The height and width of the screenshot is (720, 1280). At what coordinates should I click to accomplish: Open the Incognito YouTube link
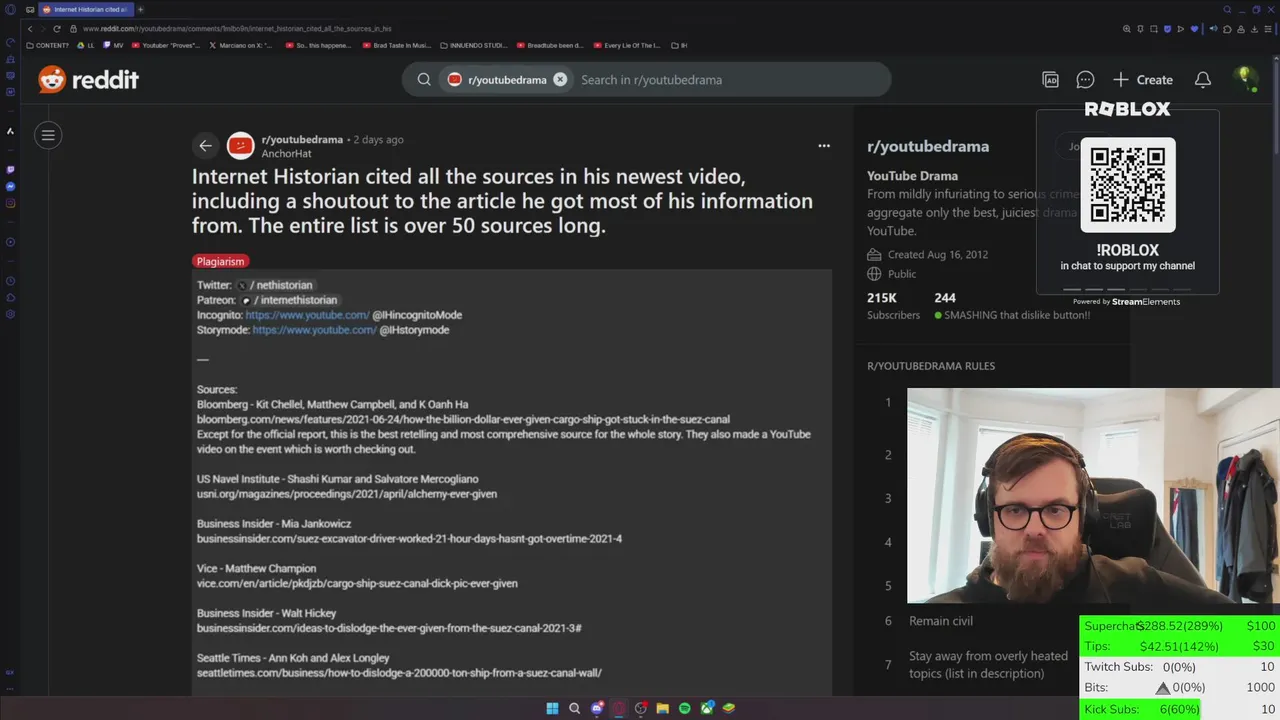pyautogui.click(x=307, y=315)
